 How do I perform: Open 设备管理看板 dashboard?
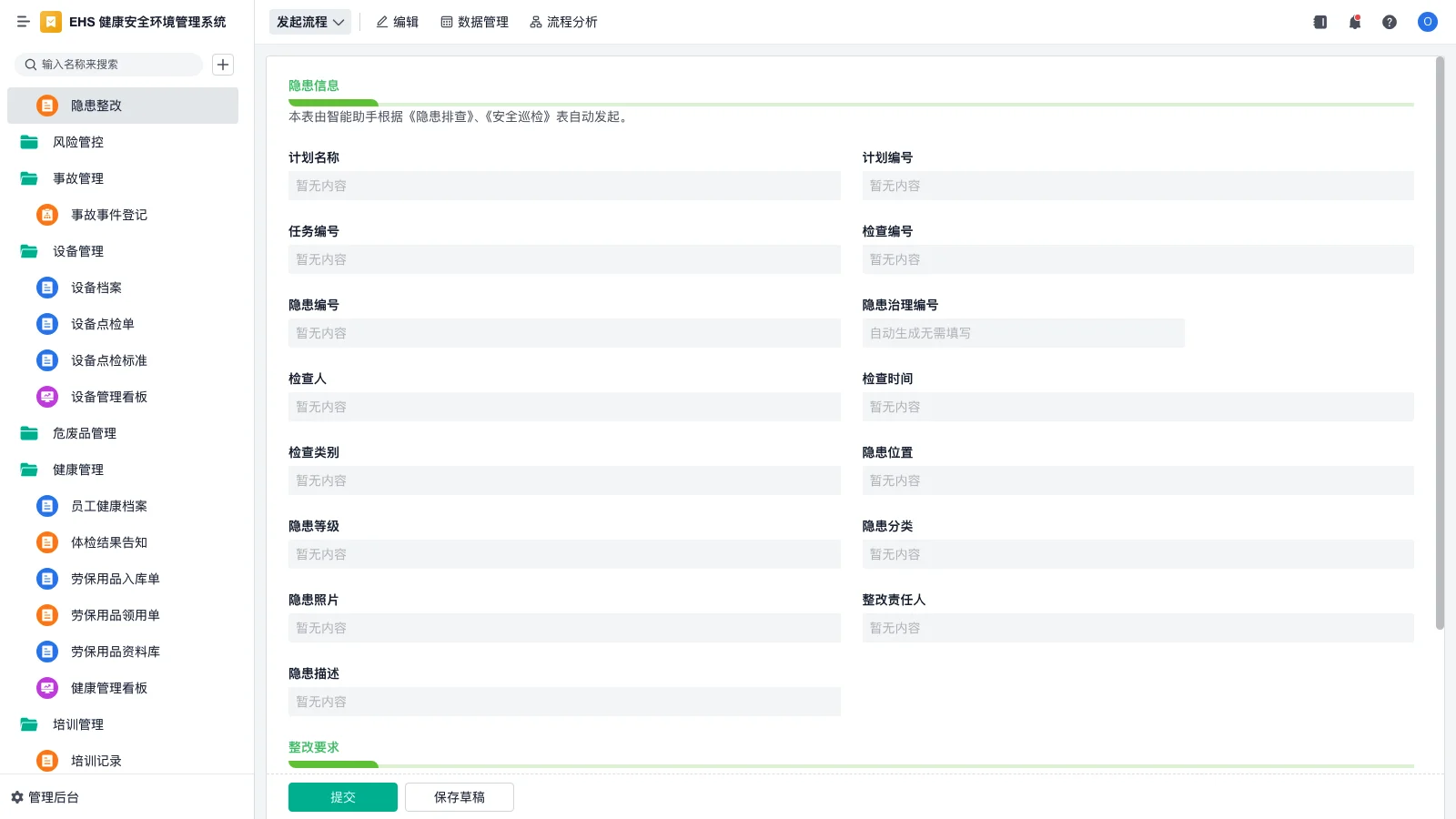point(109,397)
